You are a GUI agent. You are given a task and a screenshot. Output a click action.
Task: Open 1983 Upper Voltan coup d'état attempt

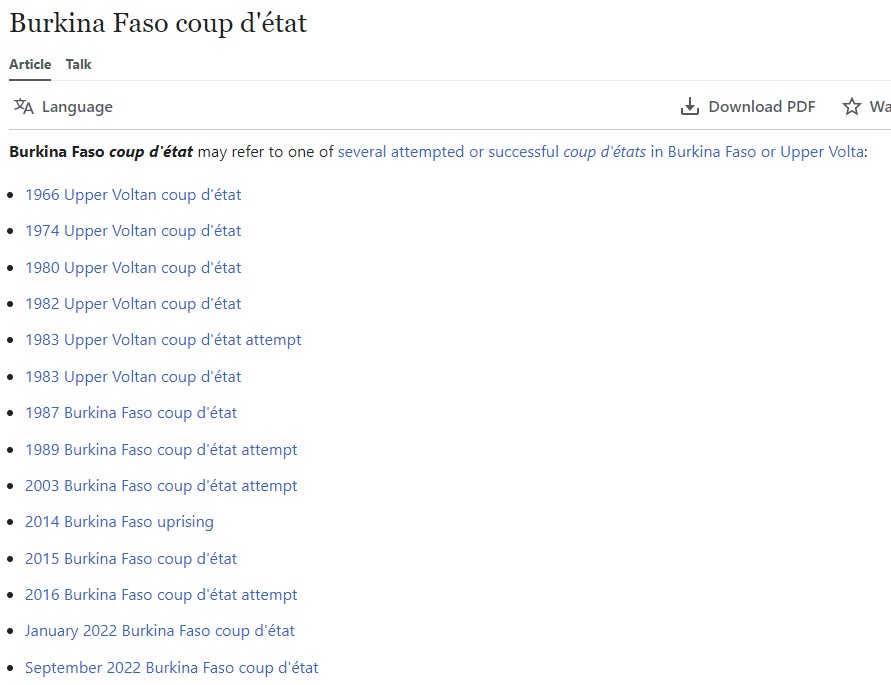(163, 340)
